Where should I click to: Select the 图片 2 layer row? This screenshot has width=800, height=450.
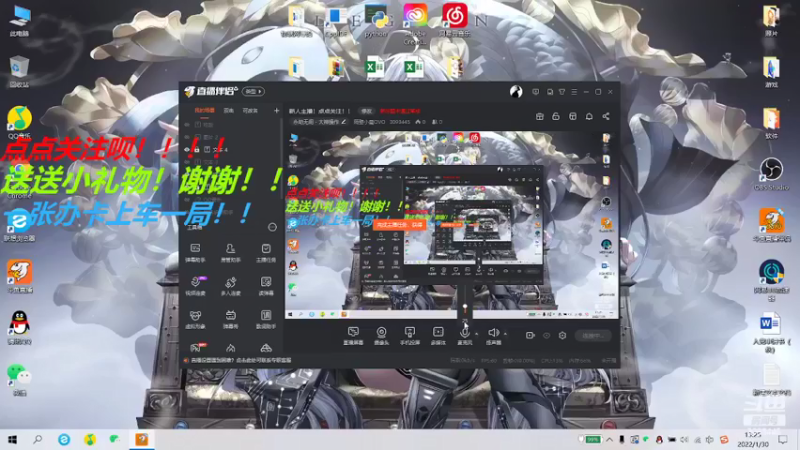(x=230, y=137)
